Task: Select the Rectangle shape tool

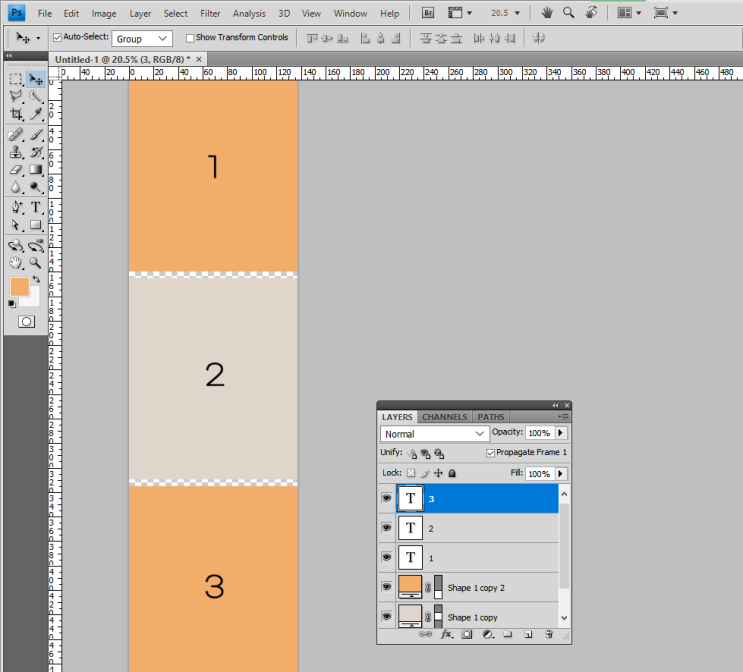Action: [x=36, y=225]
